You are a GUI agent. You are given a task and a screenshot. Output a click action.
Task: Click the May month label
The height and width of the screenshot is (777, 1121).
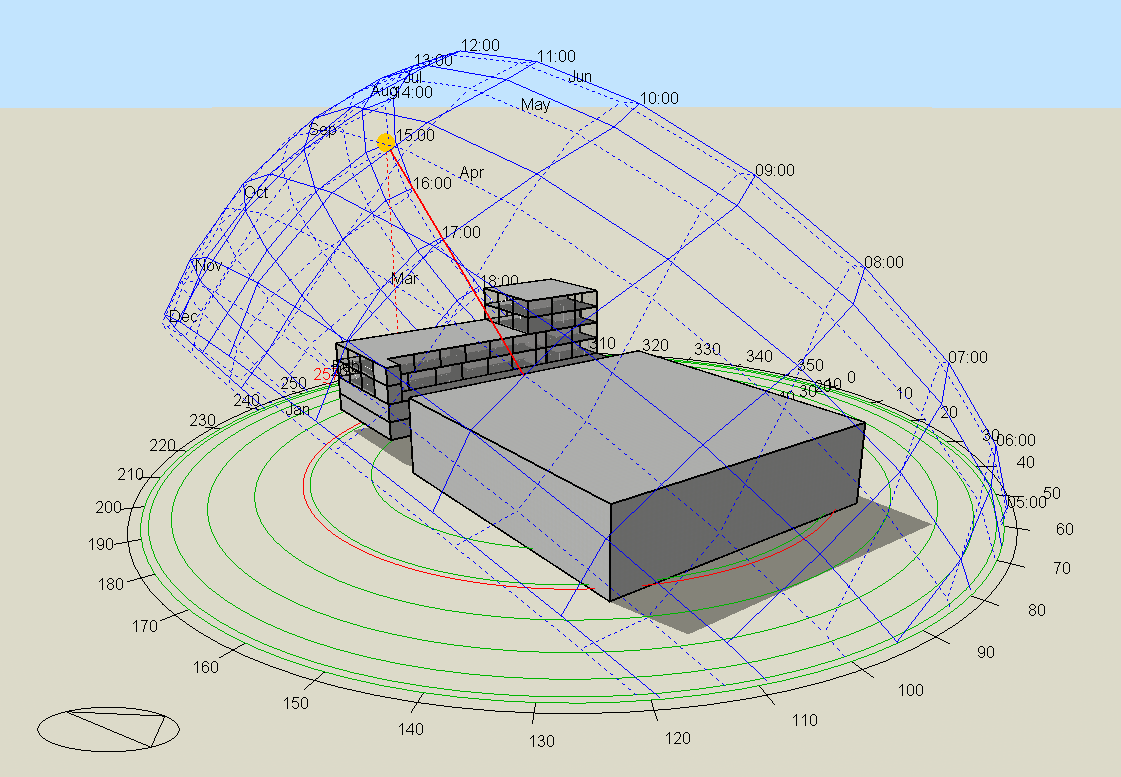click(535, 105)
